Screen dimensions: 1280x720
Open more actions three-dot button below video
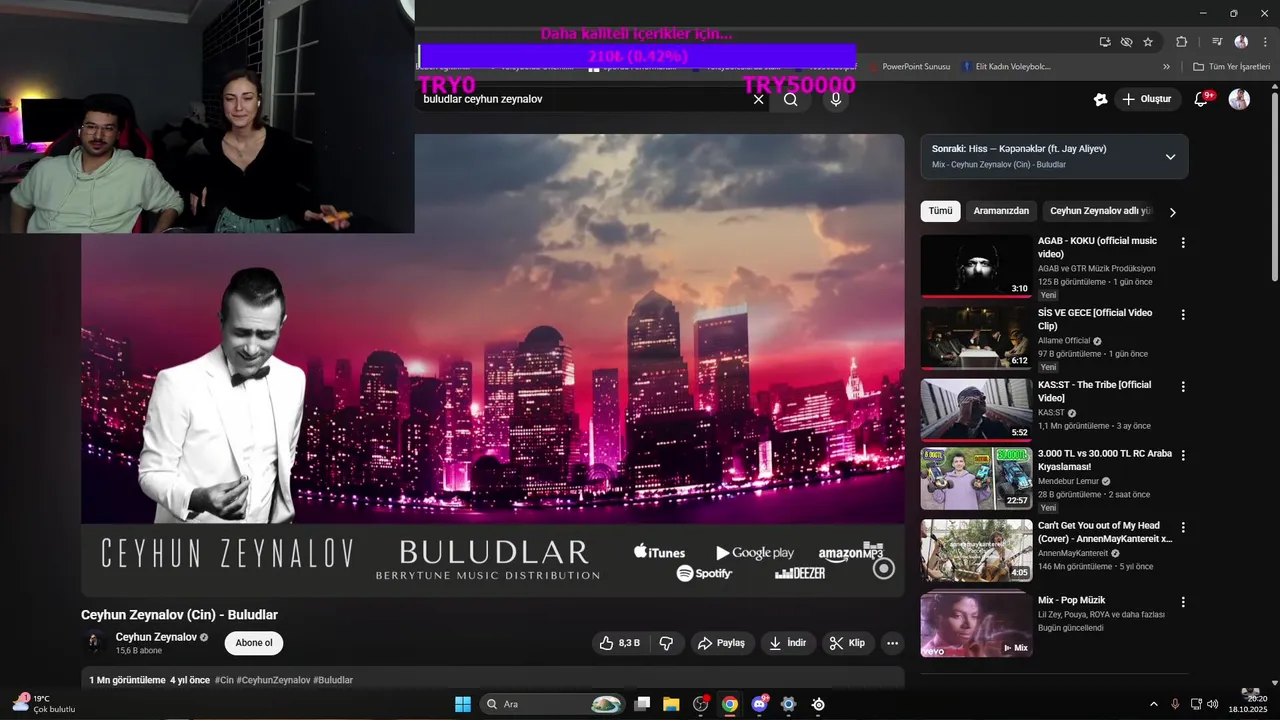tap(893, 643)
